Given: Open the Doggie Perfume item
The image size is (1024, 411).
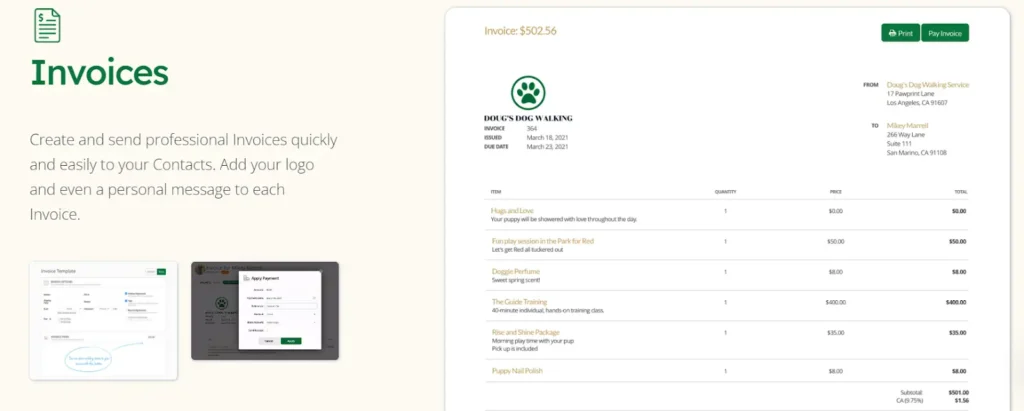Looking at the screenshot, I should [517, 271].
